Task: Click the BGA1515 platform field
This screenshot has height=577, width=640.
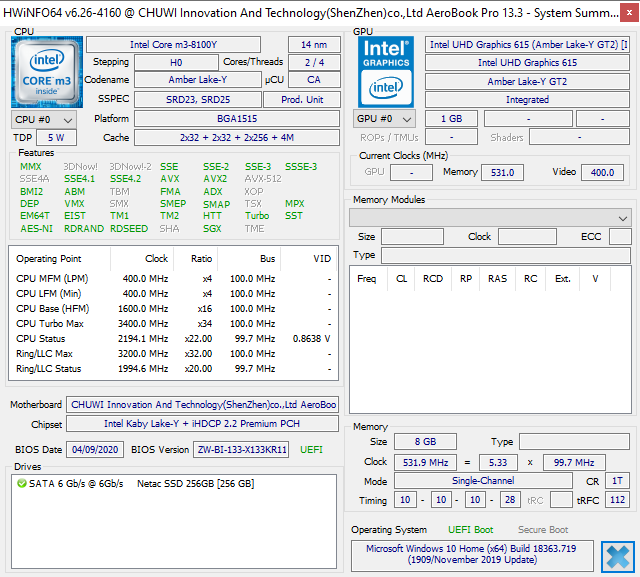Action: tap(237, 118)
